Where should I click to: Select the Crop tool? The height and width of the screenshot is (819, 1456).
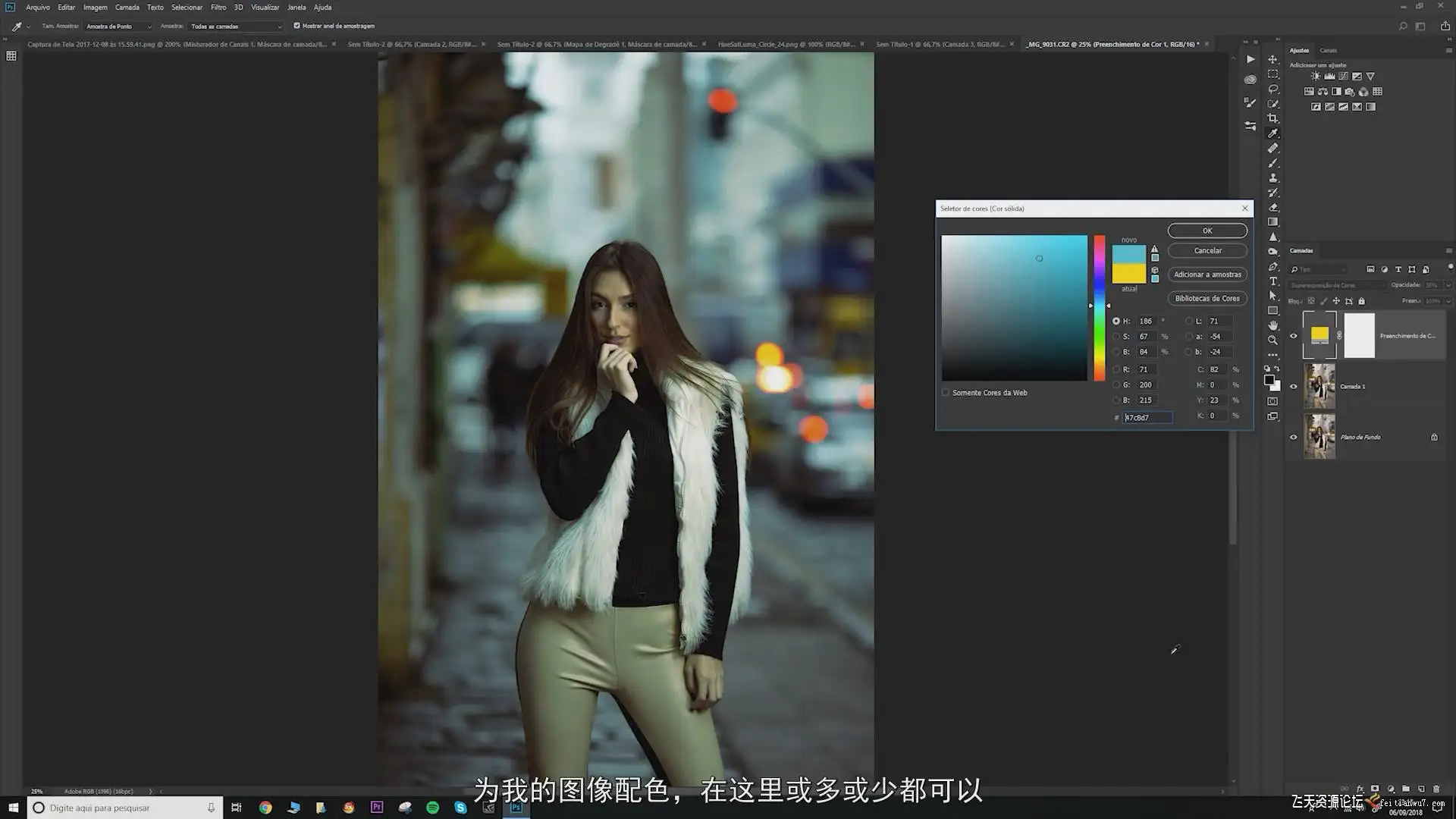(x=1273, y=118)
